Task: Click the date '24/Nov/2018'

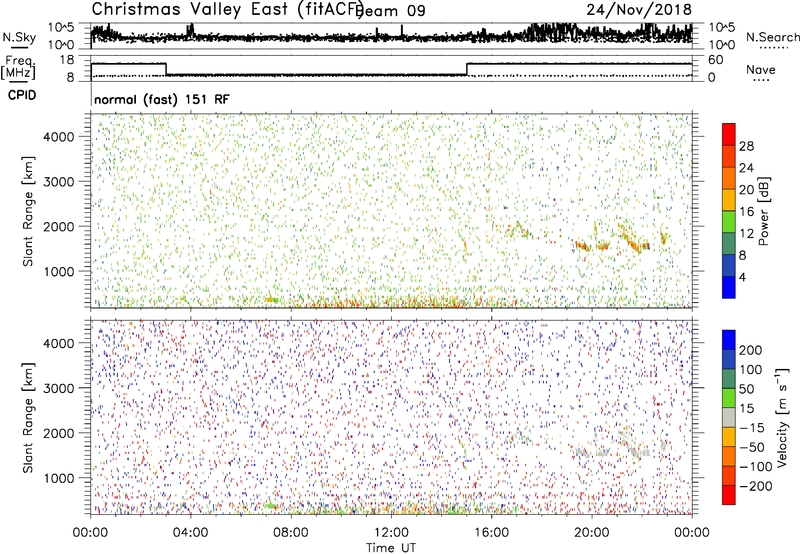Action: coord(639,9)
